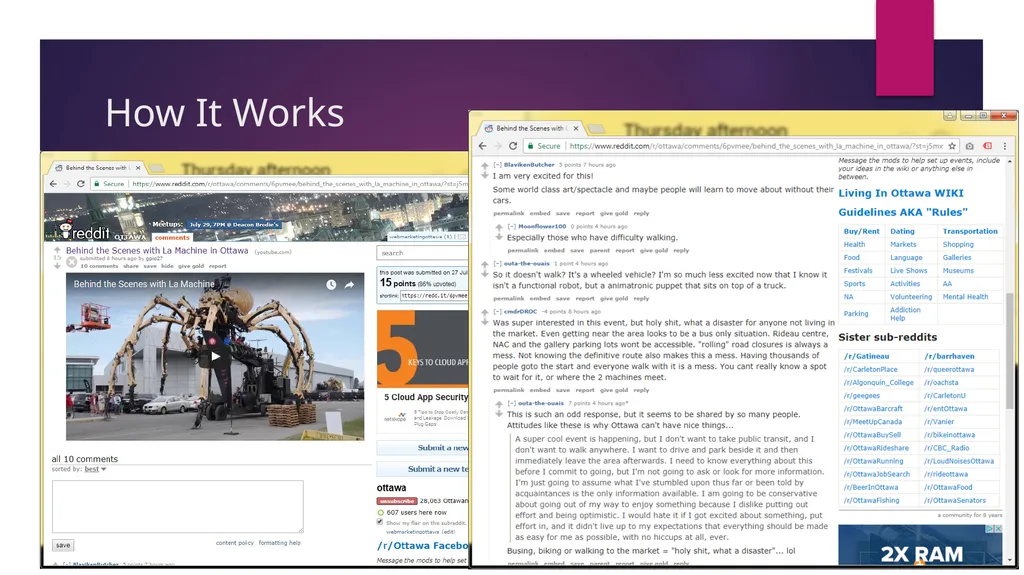Click 'Mental Health' in sidebar table
The width and height of the screenshot is (1024, 575).
pyautogui.click(x=965, y=297)
